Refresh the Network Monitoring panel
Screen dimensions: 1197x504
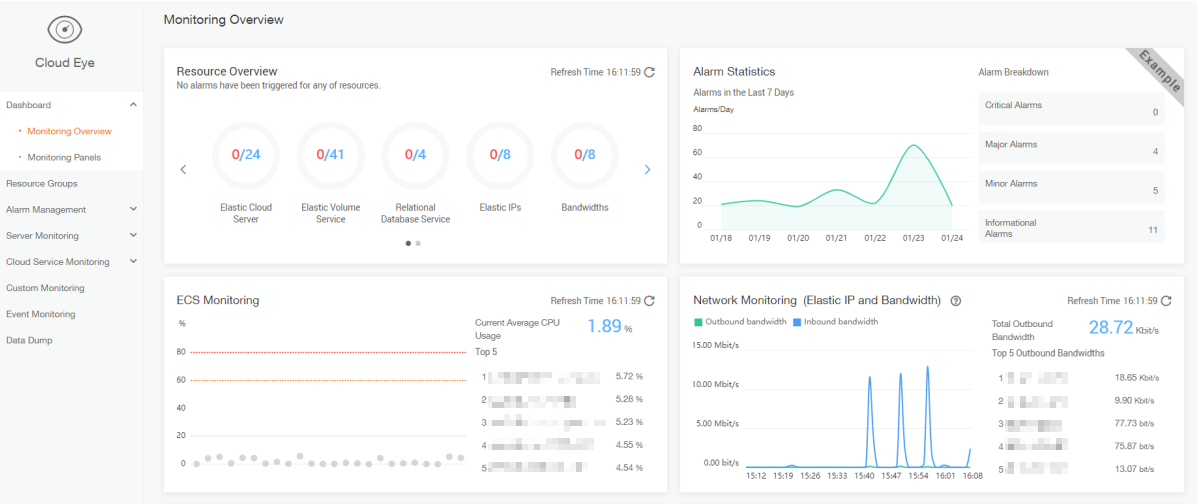pos(1166,301)
